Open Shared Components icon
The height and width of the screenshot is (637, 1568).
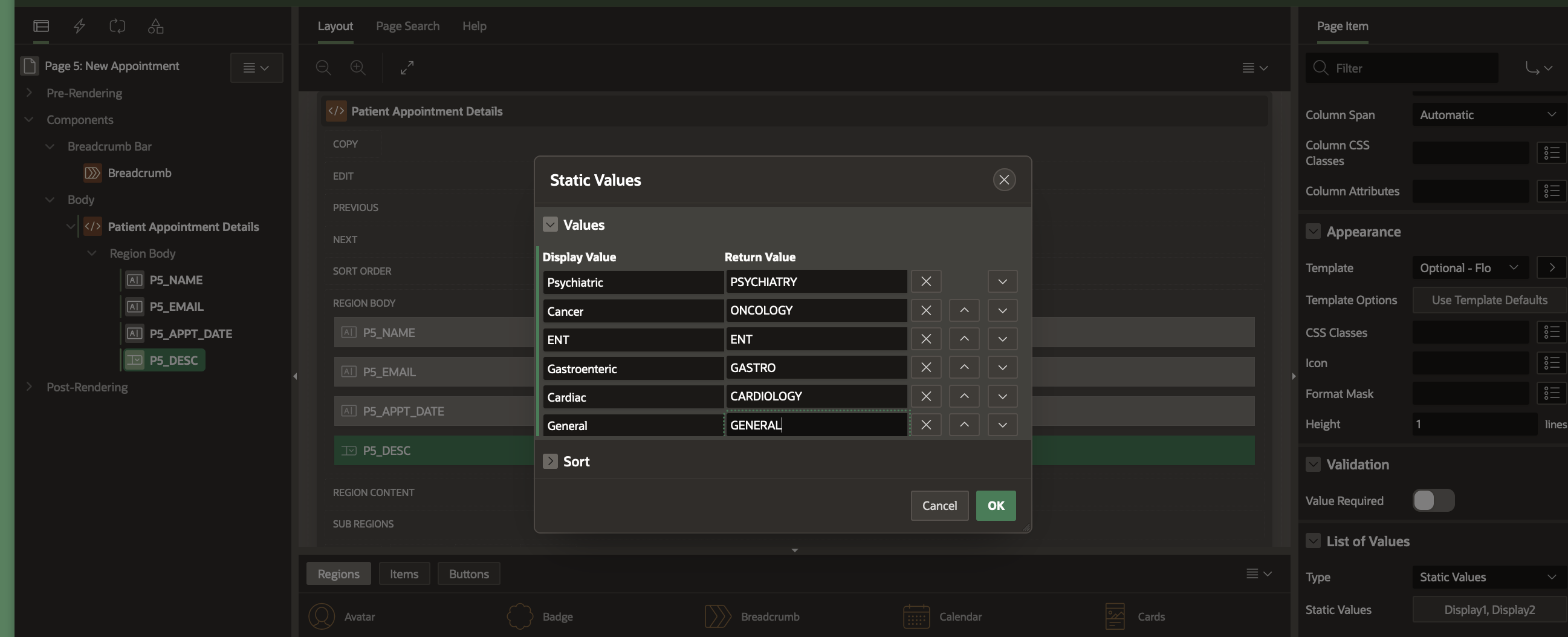156,26
